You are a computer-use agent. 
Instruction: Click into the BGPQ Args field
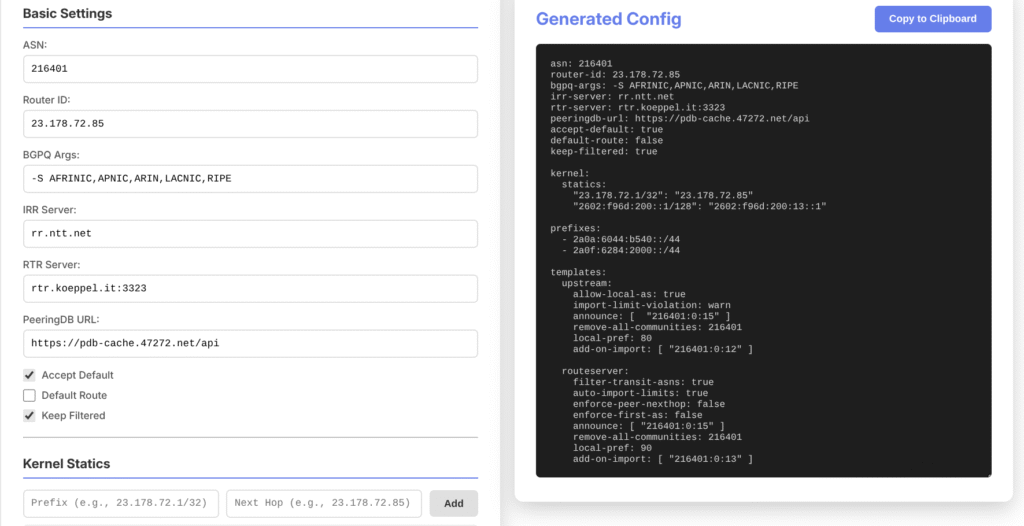pyautogui.click(x=249, y=179)
